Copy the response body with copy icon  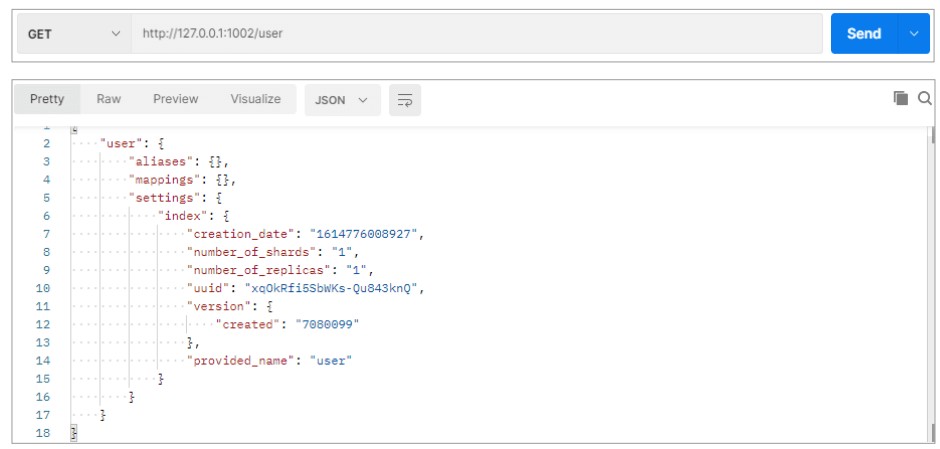(x=900, y=98)
